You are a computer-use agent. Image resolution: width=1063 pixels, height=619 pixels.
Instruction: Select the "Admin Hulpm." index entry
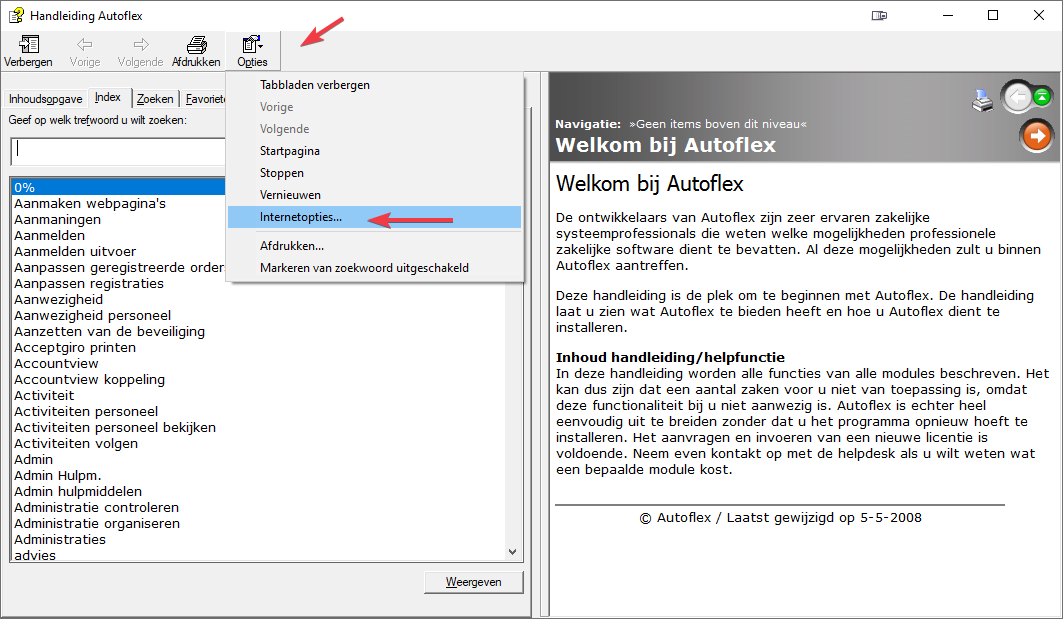pos(58,475)
